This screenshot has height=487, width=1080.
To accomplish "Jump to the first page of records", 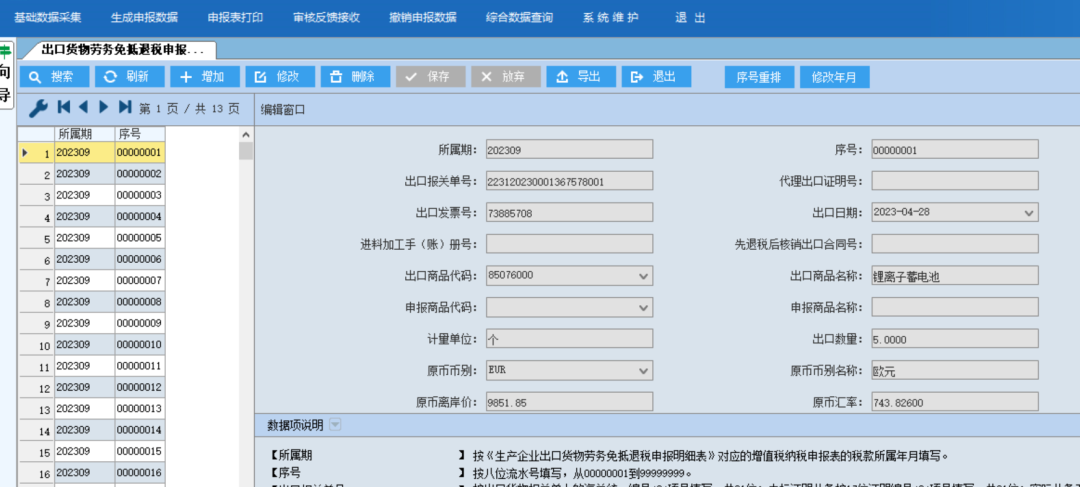I will pyautogui.click(x=64, y=107).
